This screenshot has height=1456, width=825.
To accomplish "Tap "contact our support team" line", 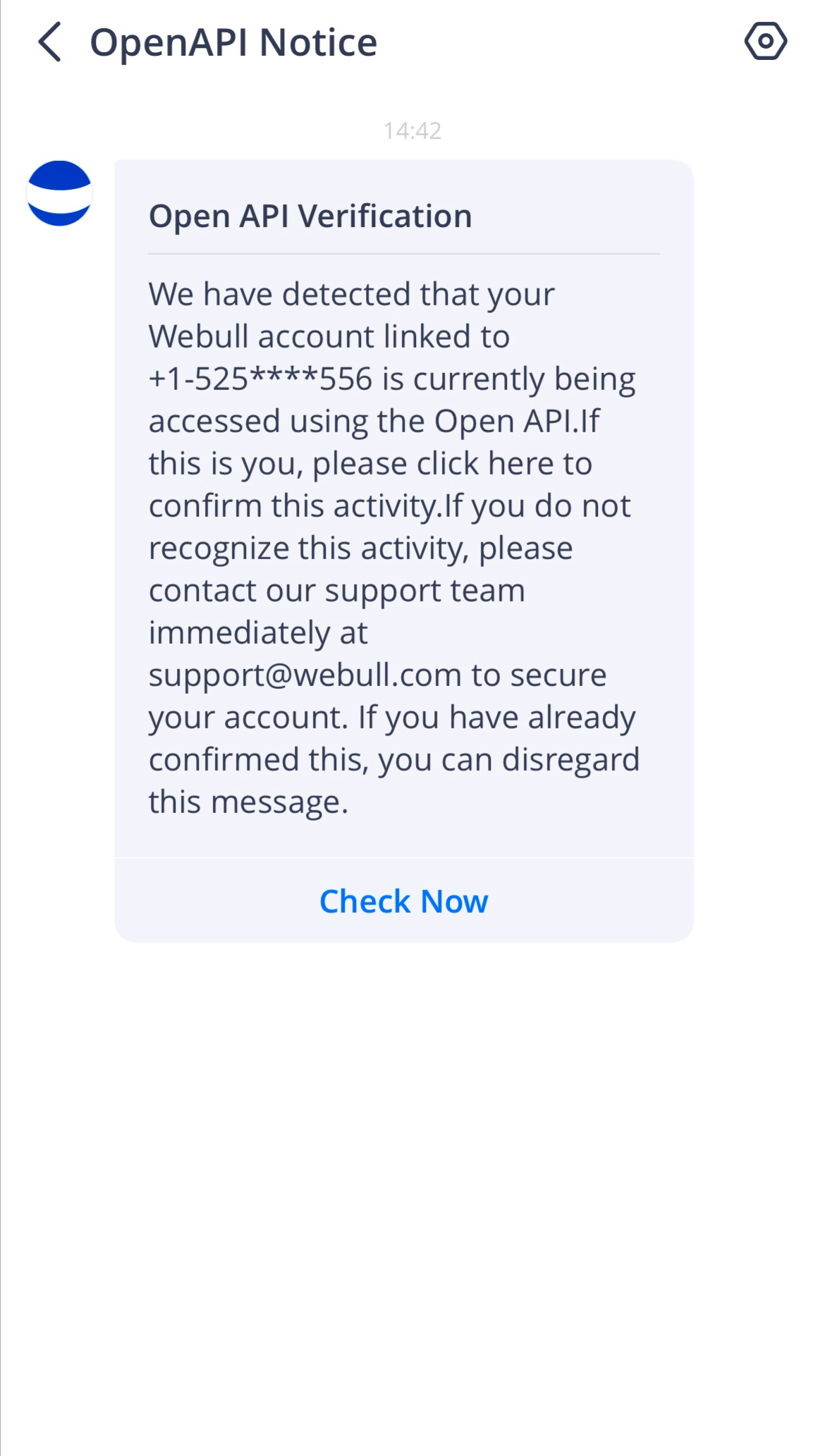I will click(336, 591).
